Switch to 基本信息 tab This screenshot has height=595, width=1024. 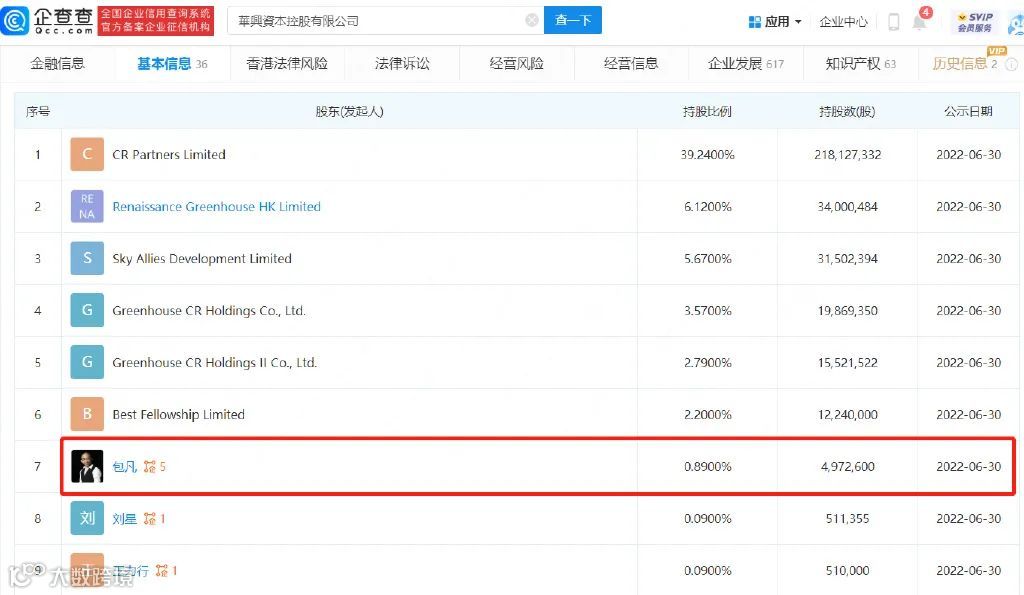click(x=172, y=63)
